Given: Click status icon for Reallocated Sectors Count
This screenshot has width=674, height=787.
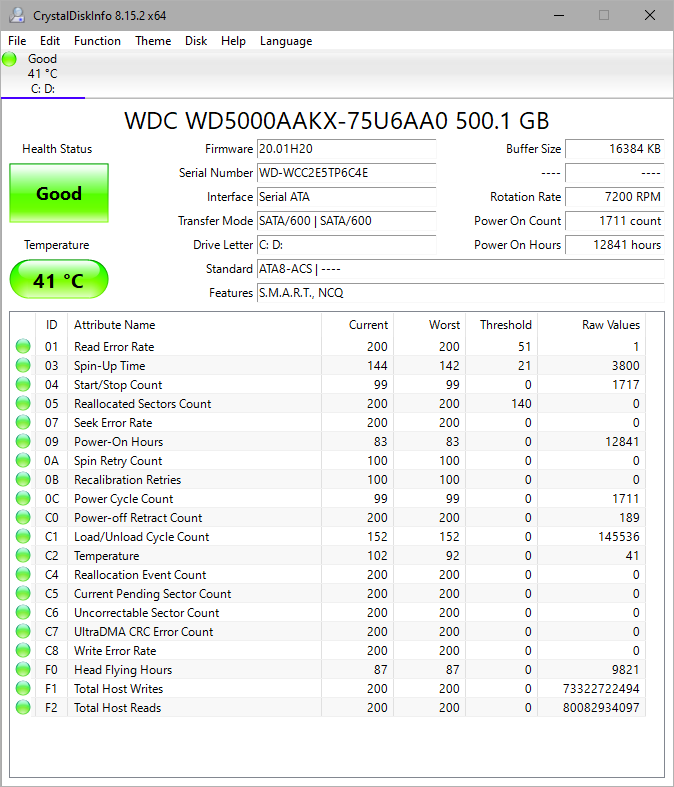Looking at the screenshot, I should pos(23,403).
